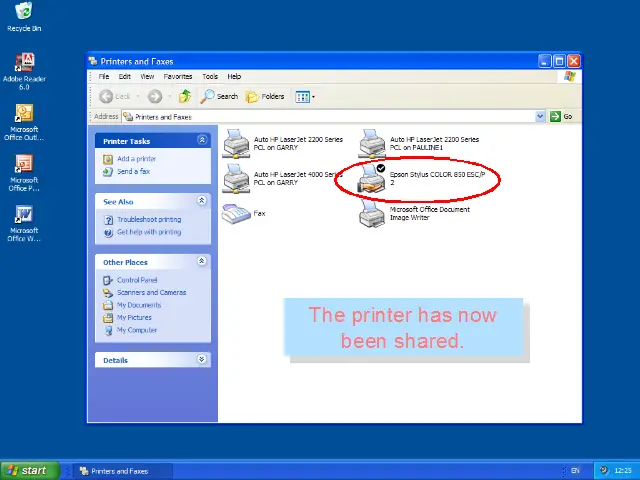Screen dimensions: 640x480
Task: Click the Views toolbar icon
Action: coord(302,97)
